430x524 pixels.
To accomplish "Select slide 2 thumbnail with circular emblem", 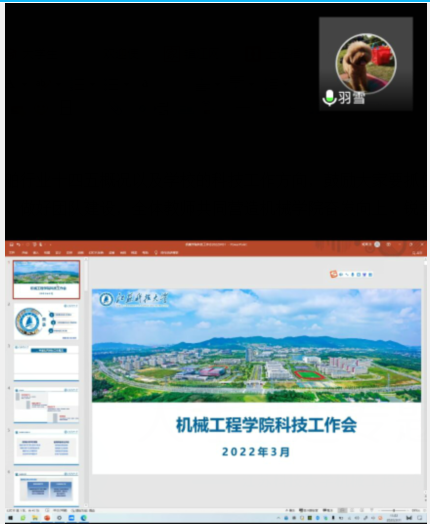I will click(x=46, y=321).
